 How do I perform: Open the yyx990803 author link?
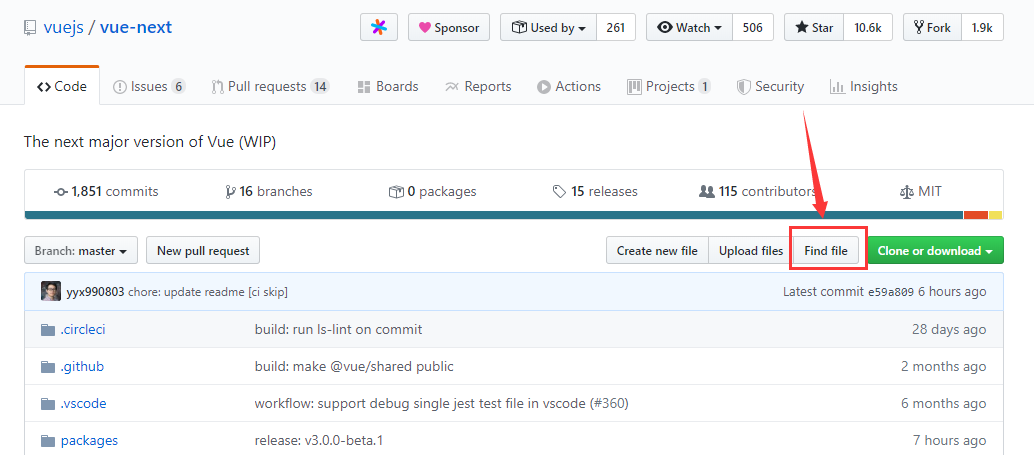coord(95,291)
